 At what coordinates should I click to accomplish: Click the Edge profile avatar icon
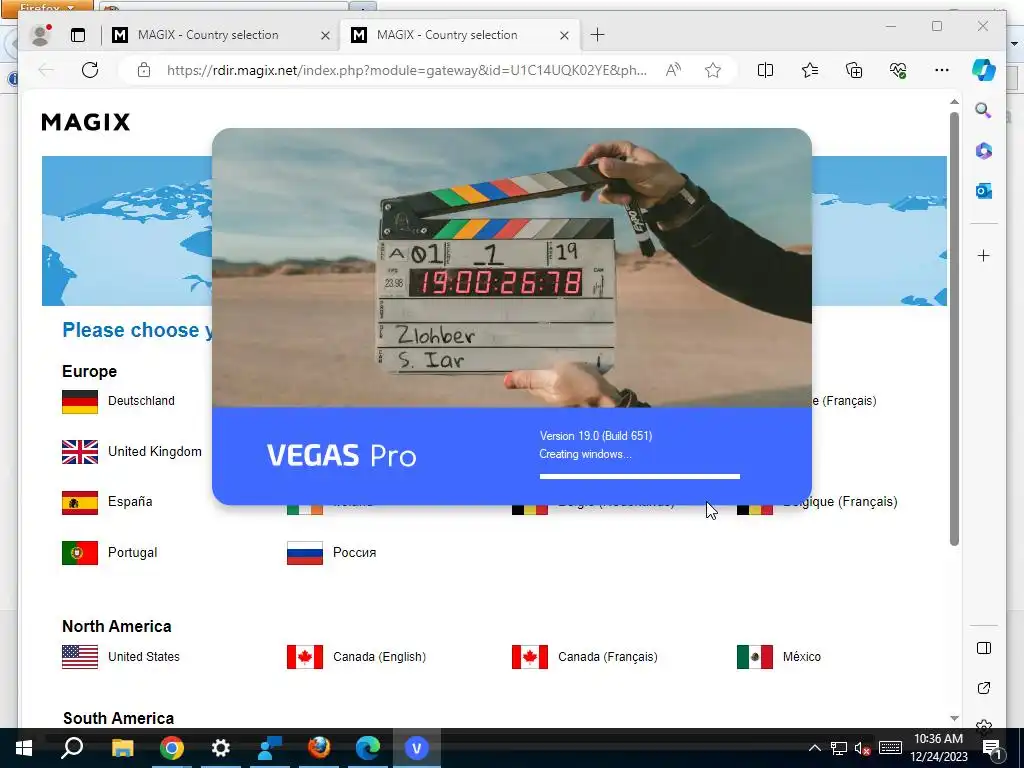pos(41,35)
